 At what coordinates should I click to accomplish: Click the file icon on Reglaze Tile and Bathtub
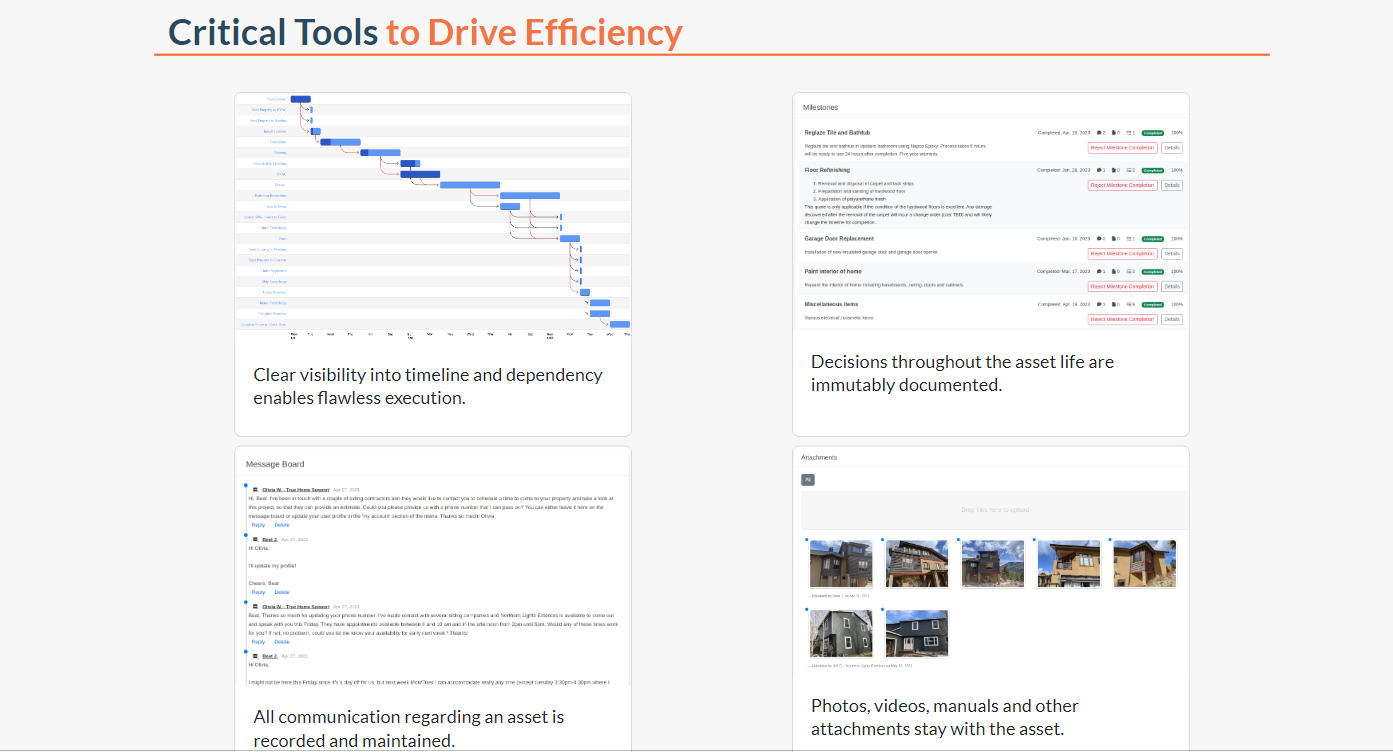click(x=1114, y=132)
